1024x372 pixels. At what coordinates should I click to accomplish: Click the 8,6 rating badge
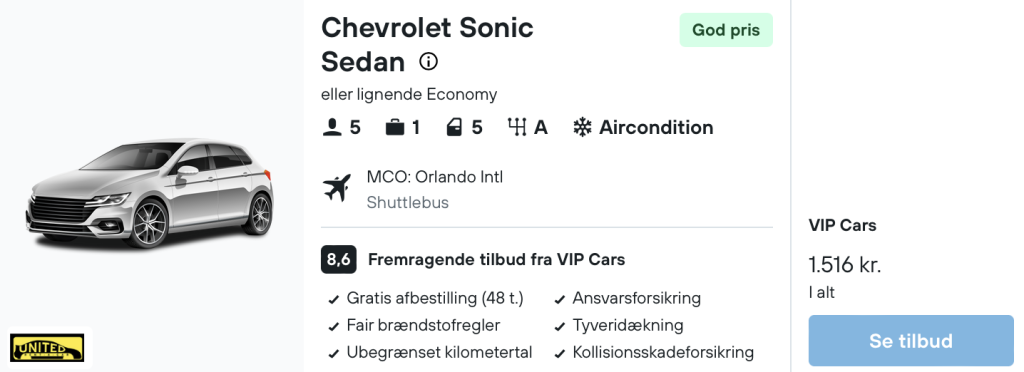click(x=338, y=260)
